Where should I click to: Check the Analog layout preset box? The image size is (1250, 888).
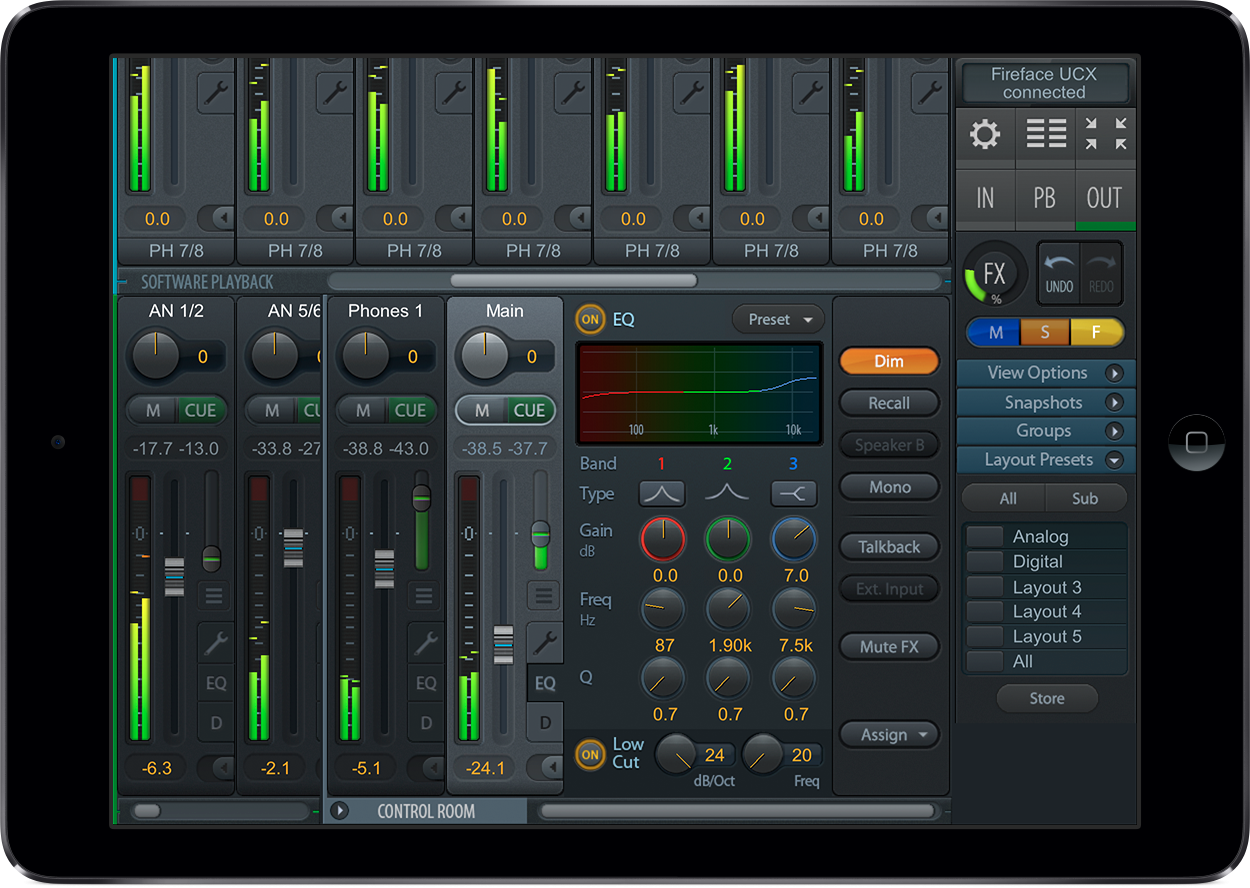point(984,537)
